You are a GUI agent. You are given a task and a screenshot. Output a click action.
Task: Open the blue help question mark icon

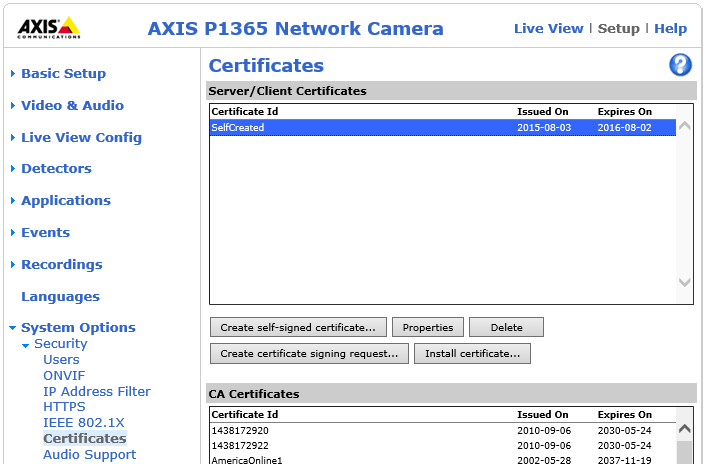pos(680,66)
